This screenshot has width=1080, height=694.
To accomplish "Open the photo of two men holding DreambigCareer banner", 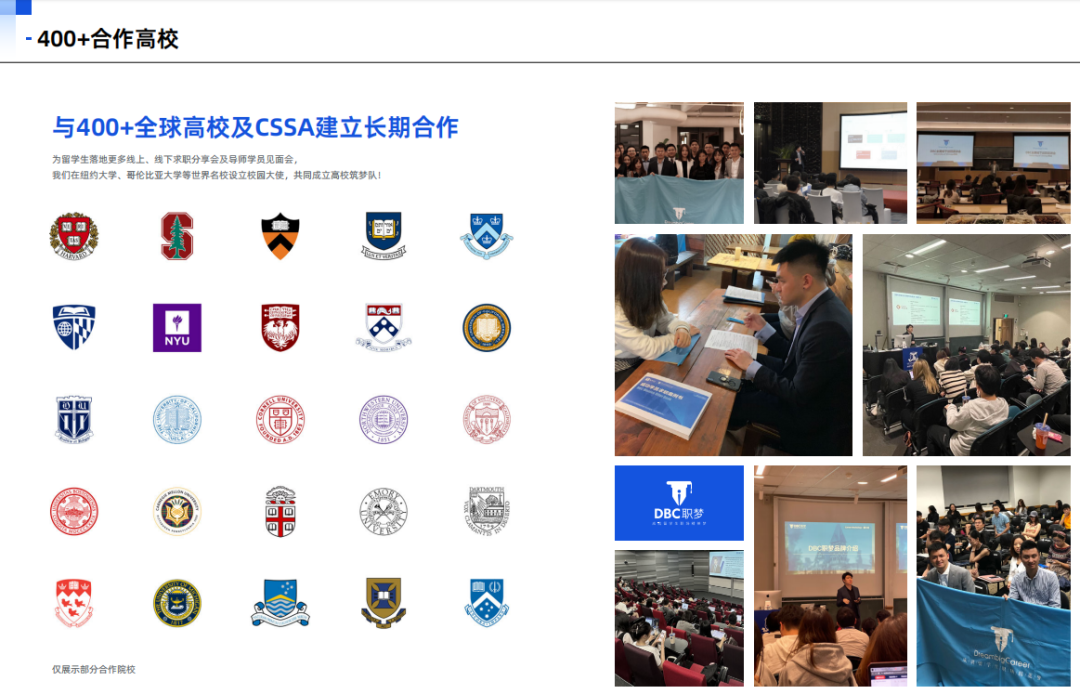I will point(993,576).
